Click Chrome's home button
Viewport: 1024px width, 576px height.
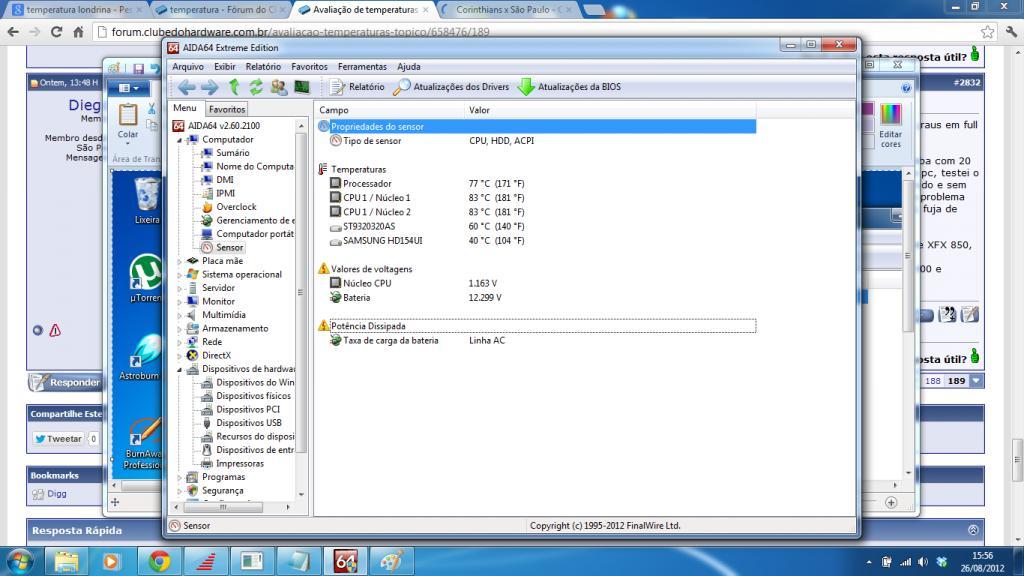tap(78, 31)
